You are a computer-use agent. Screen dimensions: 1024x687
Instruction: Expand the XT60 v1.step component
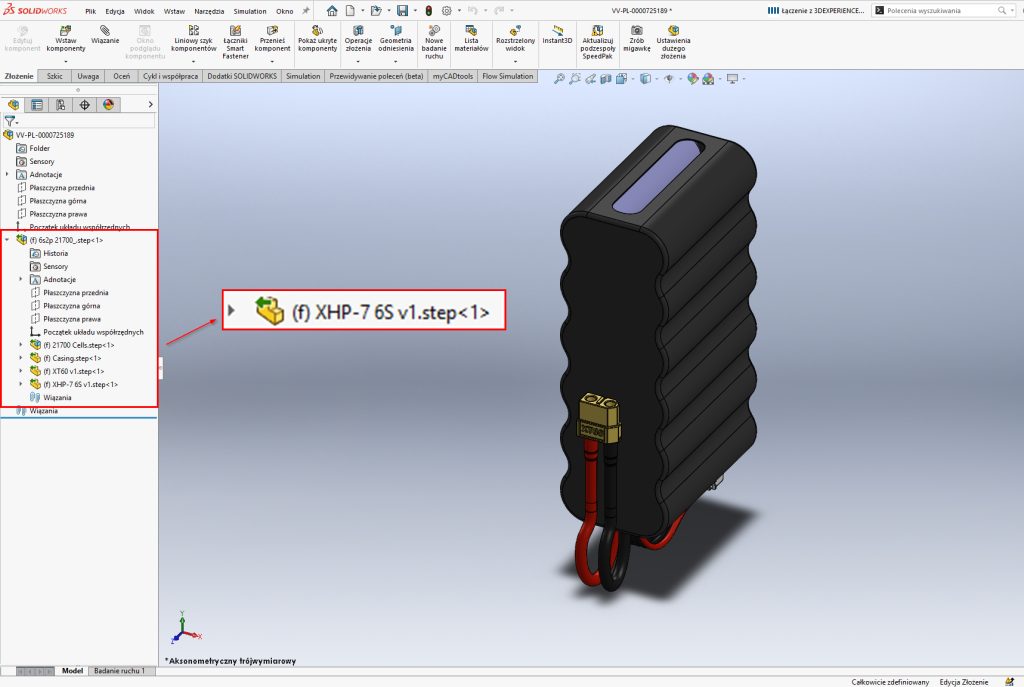click(22, 371)
